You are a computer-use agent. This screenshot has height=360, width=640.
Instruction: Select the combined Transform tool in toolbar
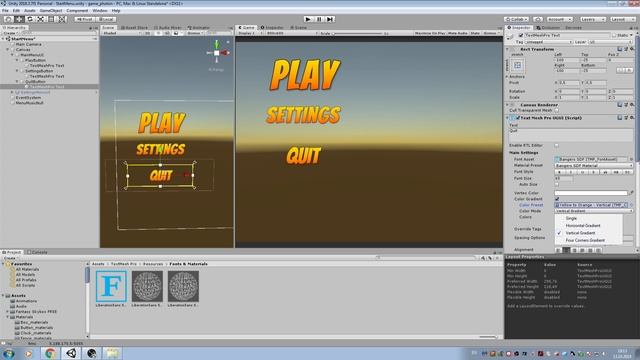coord(62,19)
